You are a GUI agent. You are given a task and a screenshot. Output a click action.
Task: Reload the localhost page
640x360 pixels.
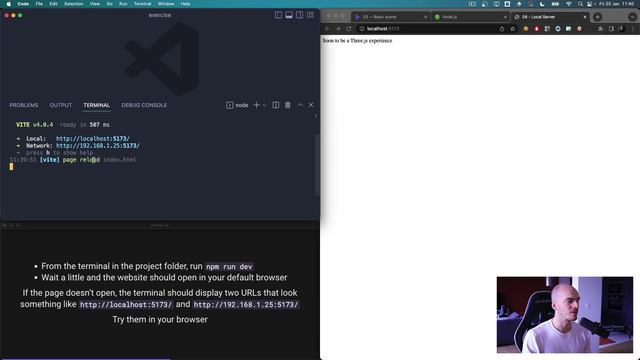(x=349, y=29)
